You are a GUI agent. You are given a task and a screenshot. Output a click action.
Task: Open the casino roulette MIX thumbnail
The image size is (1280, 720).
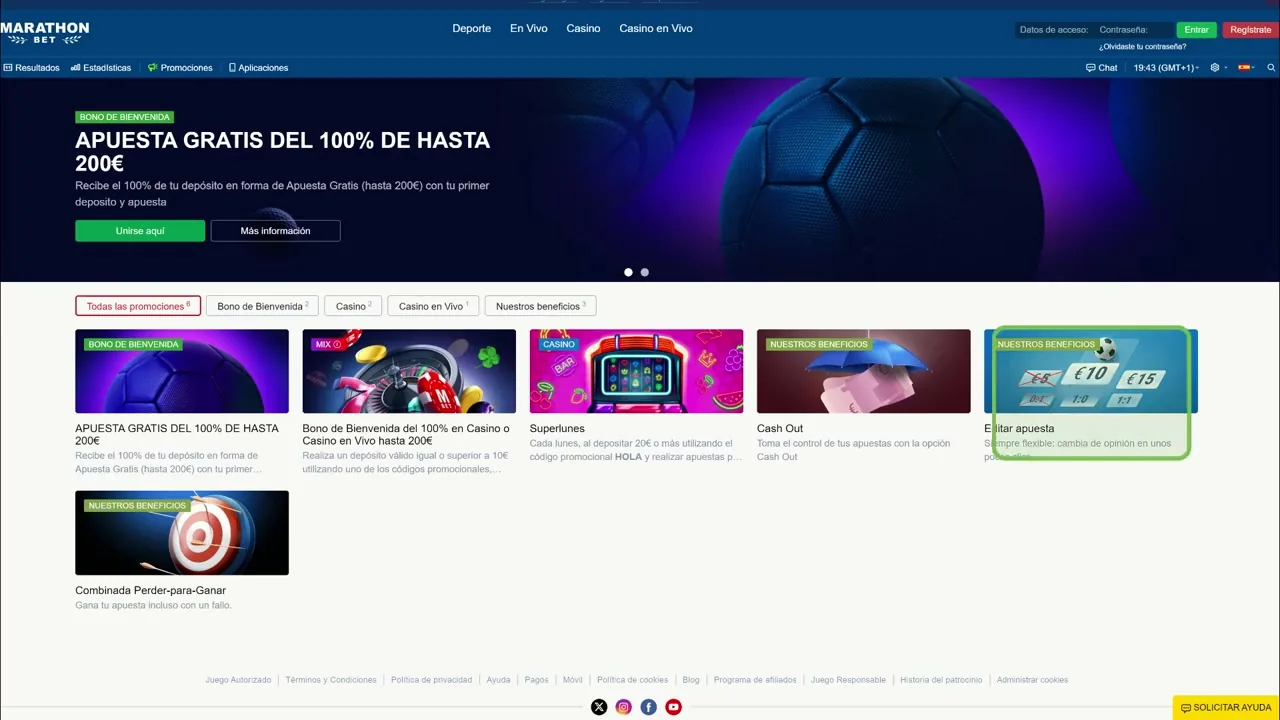pos(409,371)
